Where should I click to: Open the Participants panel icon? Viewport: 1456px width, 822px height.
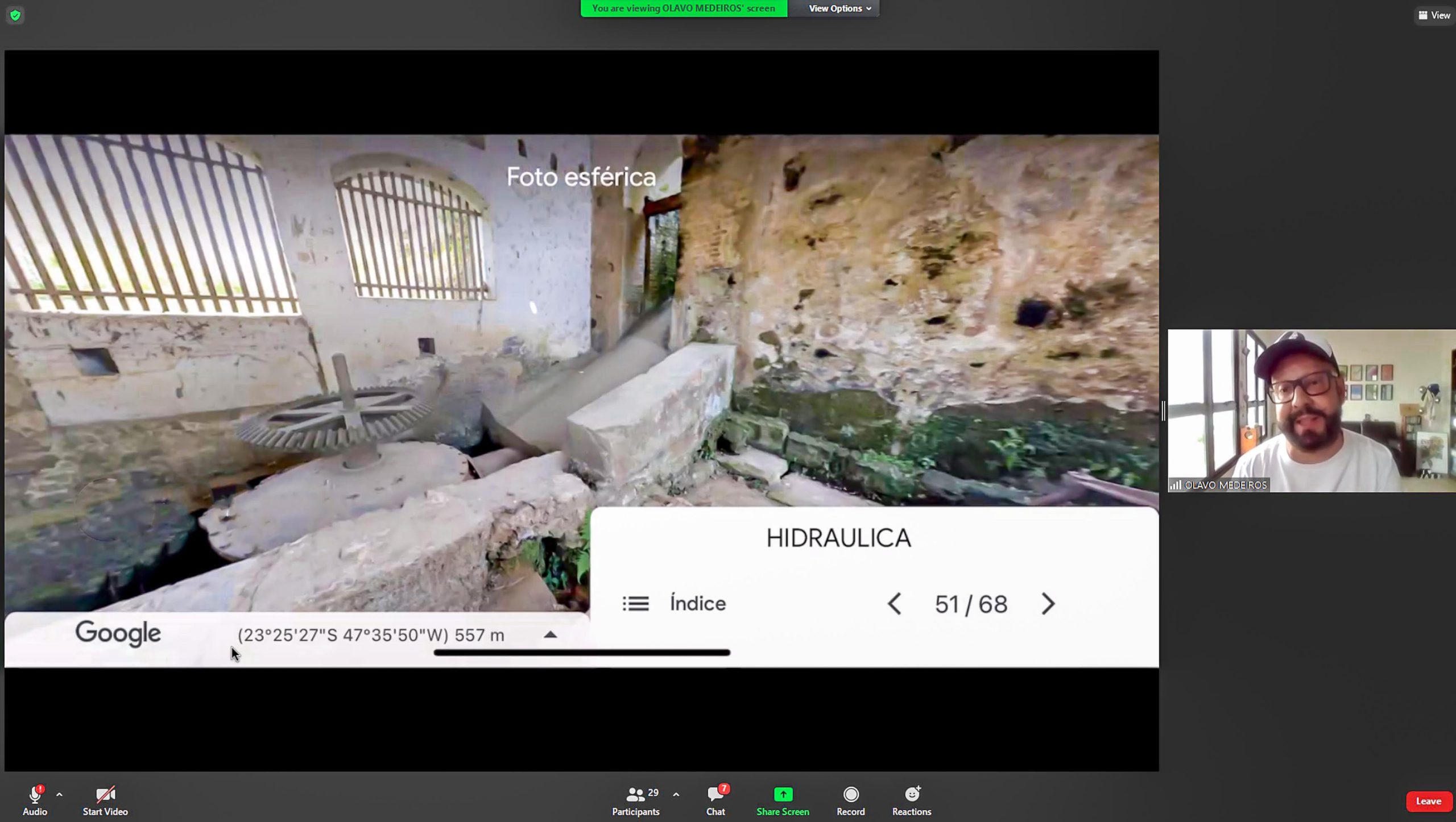point(635,794)
